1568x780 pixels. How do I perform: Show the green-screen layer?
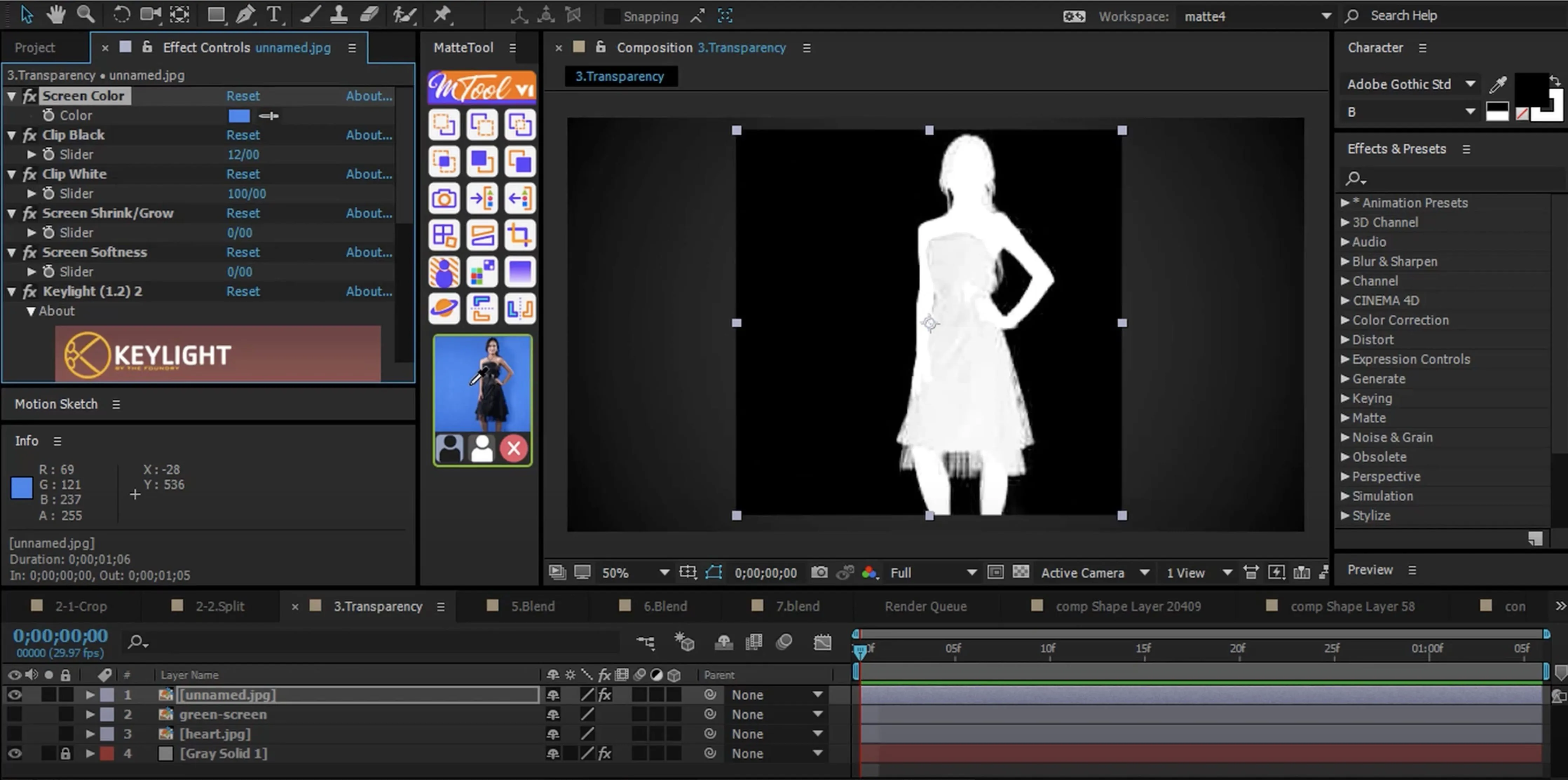pyautogui.click(x=15, y=714)
